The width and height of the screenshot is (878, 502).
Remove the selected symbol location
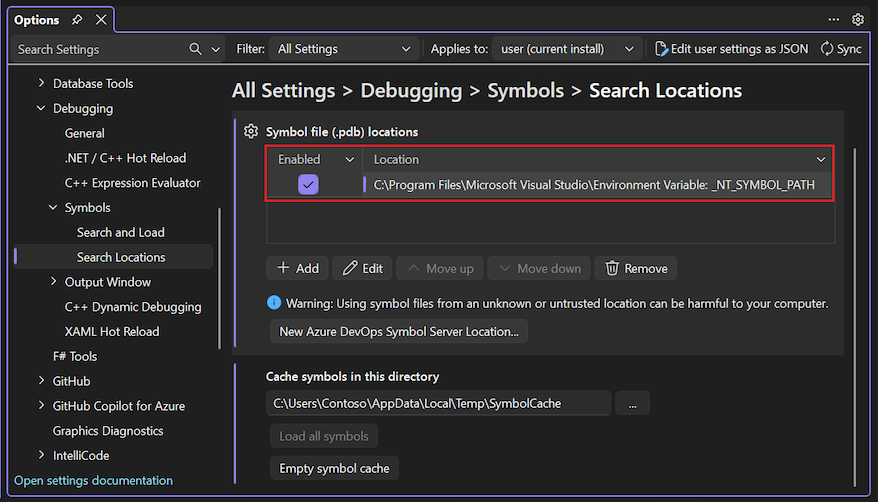pyautogui.click(x=636, y=268)
